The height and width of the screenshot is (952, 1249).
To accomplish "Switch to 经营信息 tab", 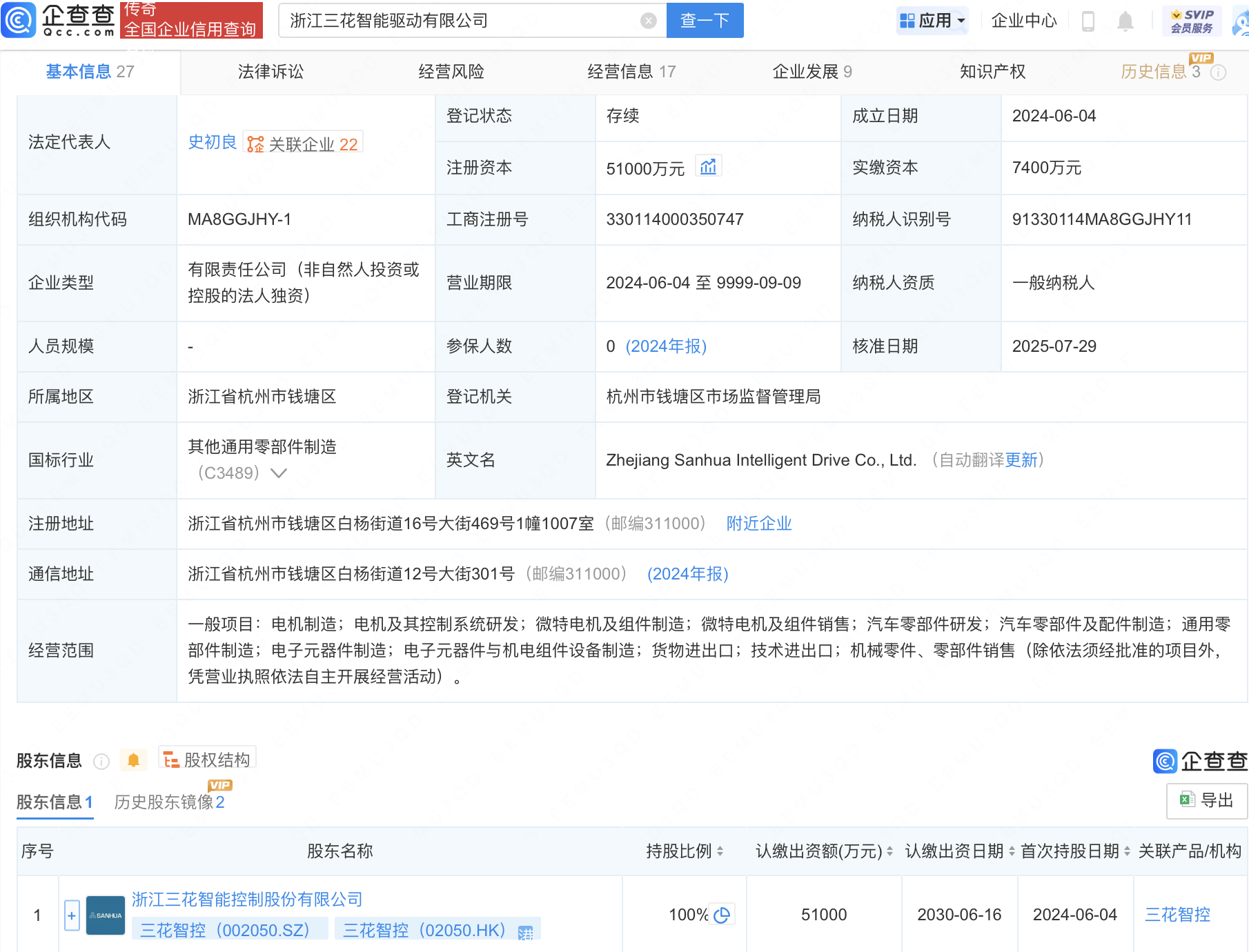I will tap(631, 72).
